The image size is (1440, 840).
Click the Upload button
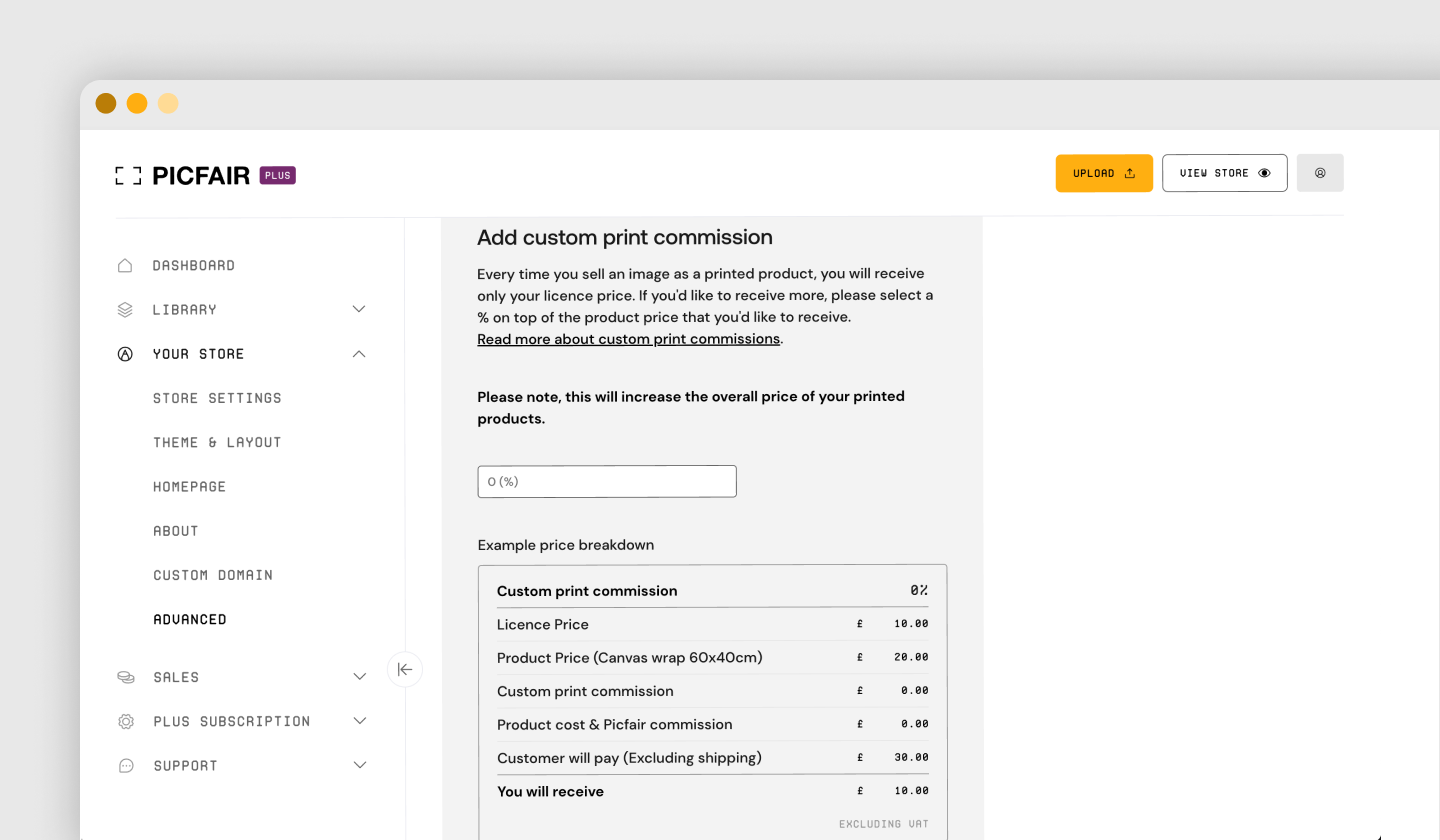[1104, 173]
